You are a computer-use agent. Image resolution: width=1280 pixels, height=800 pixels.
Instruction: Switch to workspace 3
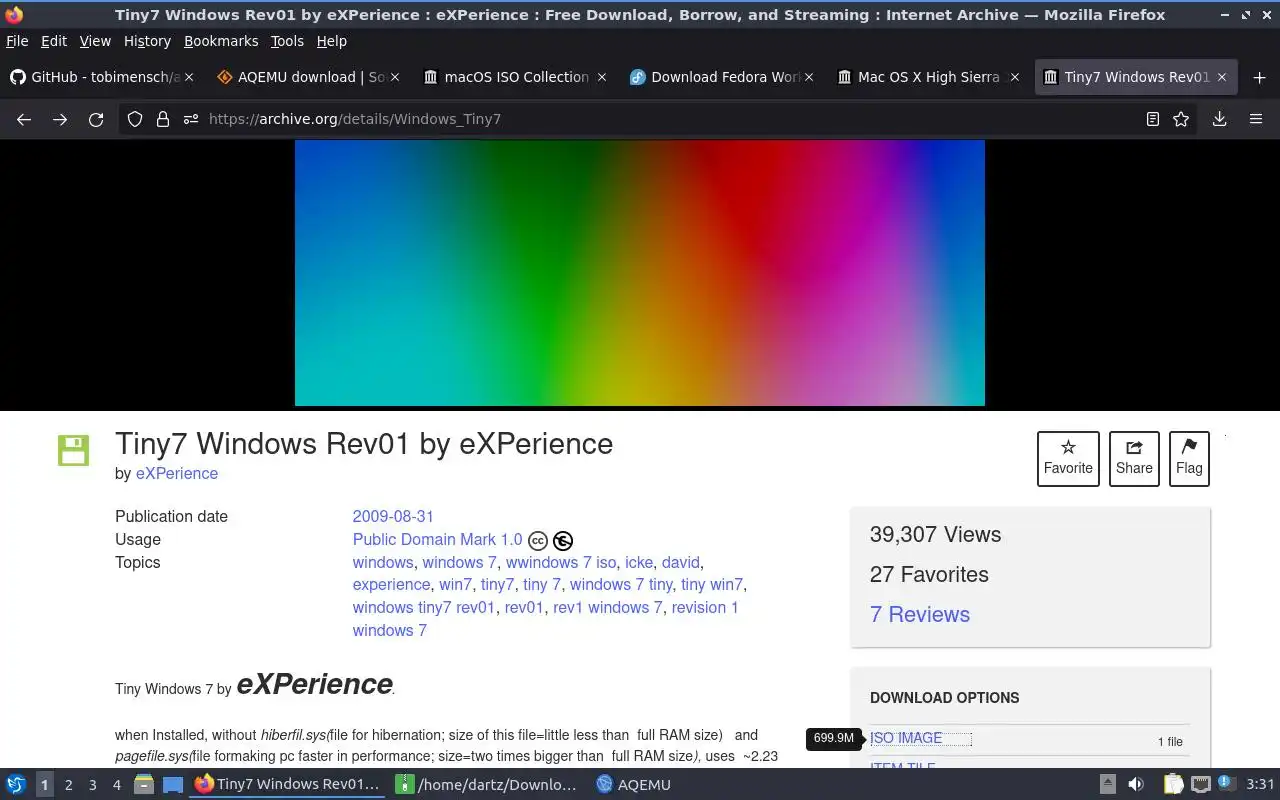(x=92, y=785)
